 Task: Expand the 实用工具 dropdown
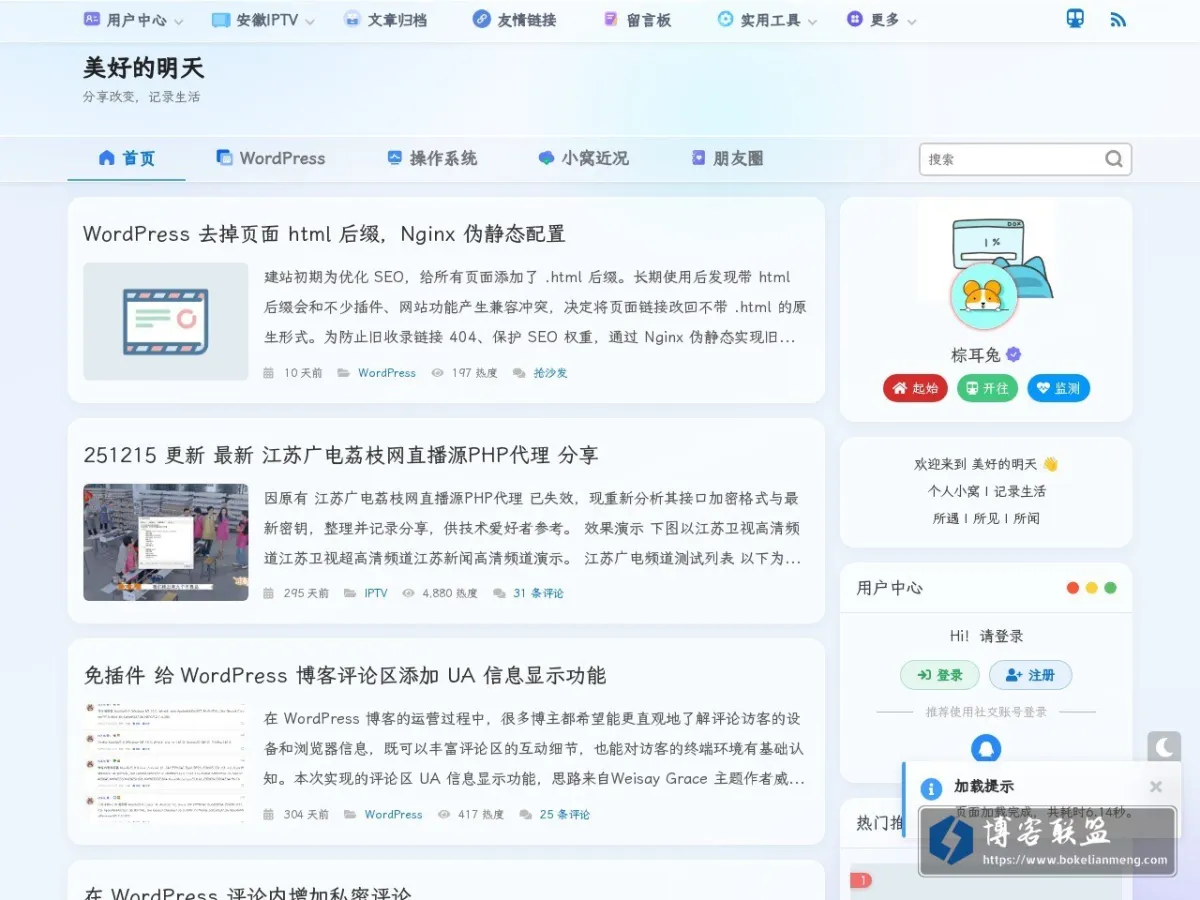(767, 20)
